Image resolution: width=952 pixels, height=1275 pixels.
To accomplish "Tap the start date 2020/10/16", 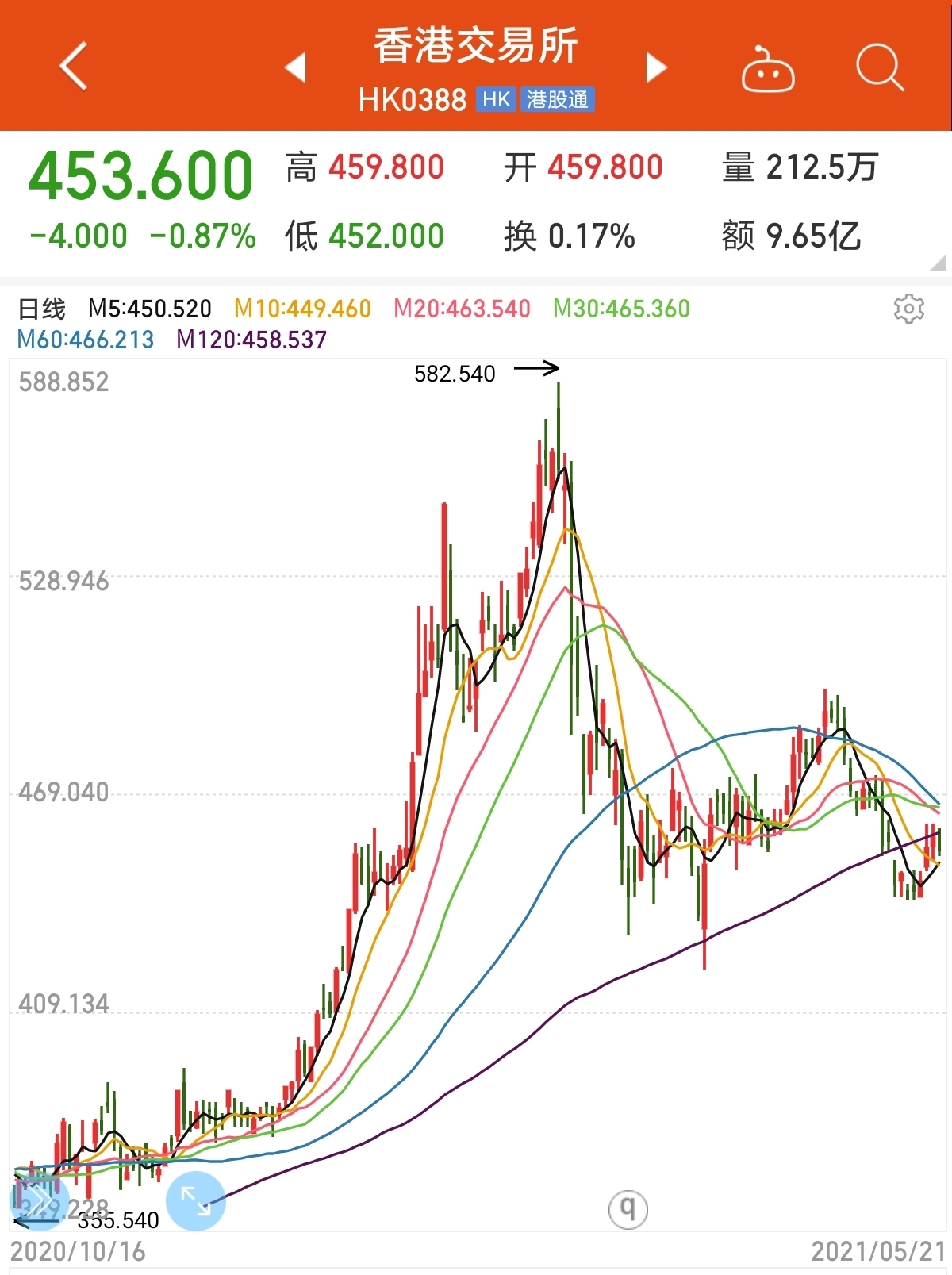I will coord(78,1252).
